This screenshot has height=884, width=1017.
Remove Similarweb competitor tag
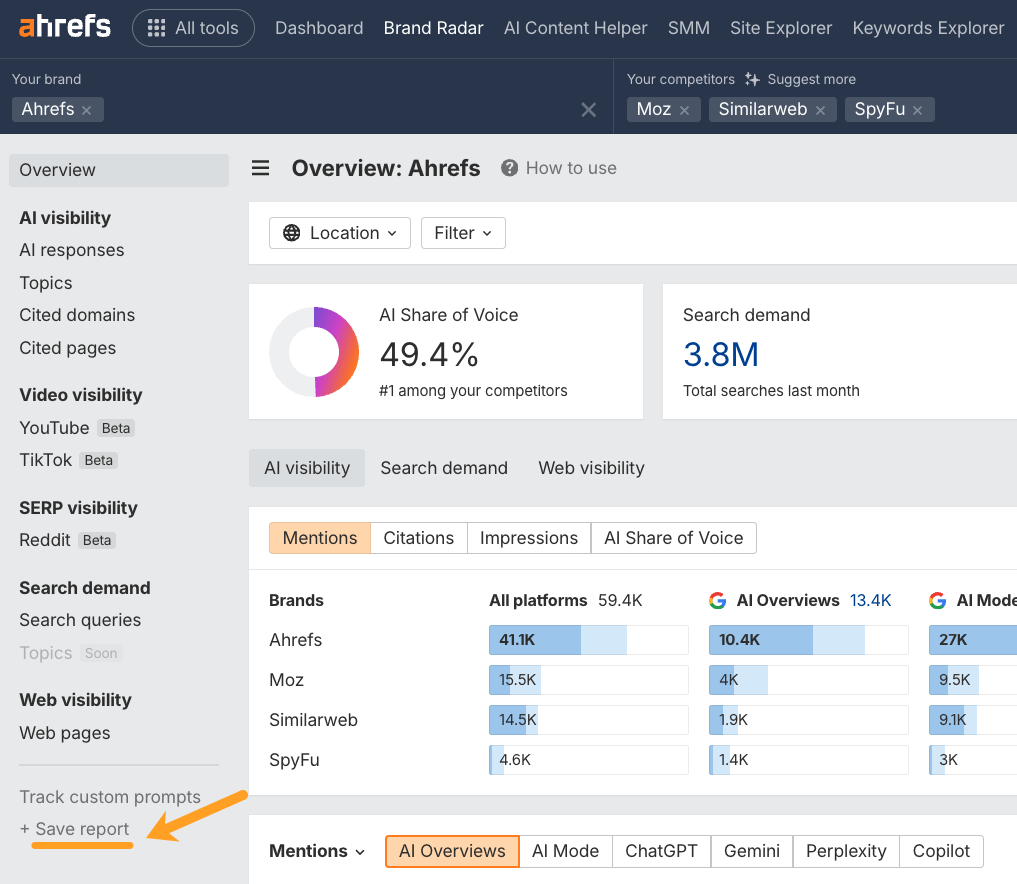point(820,110)
